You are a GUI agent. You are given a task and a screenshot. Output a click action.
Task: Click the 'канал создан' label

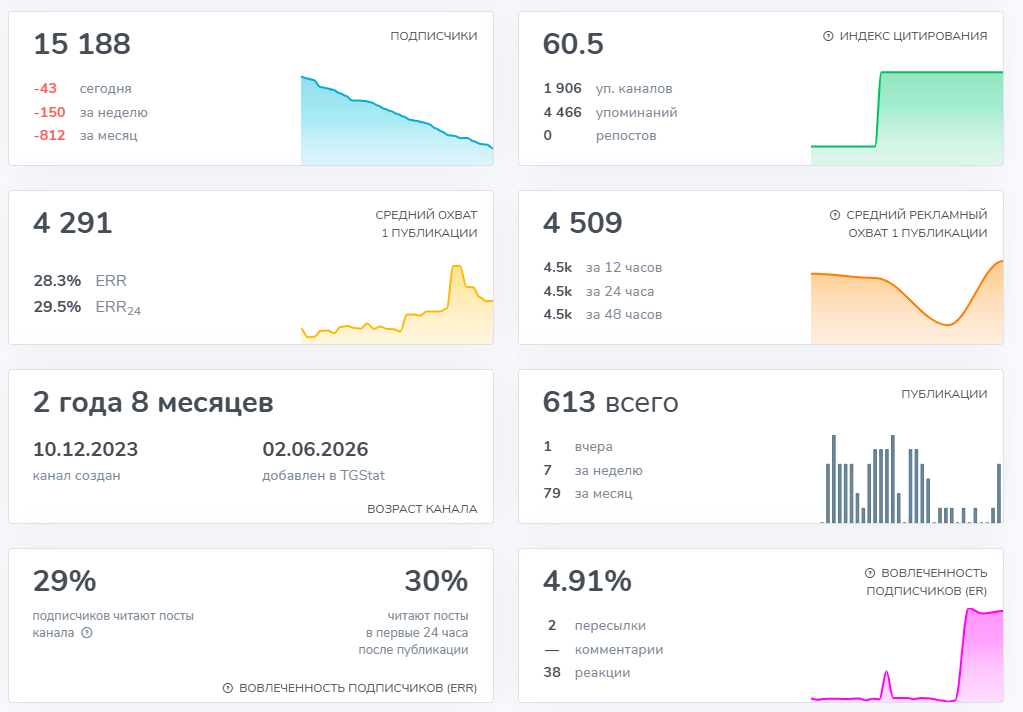[x=76, y=476]
